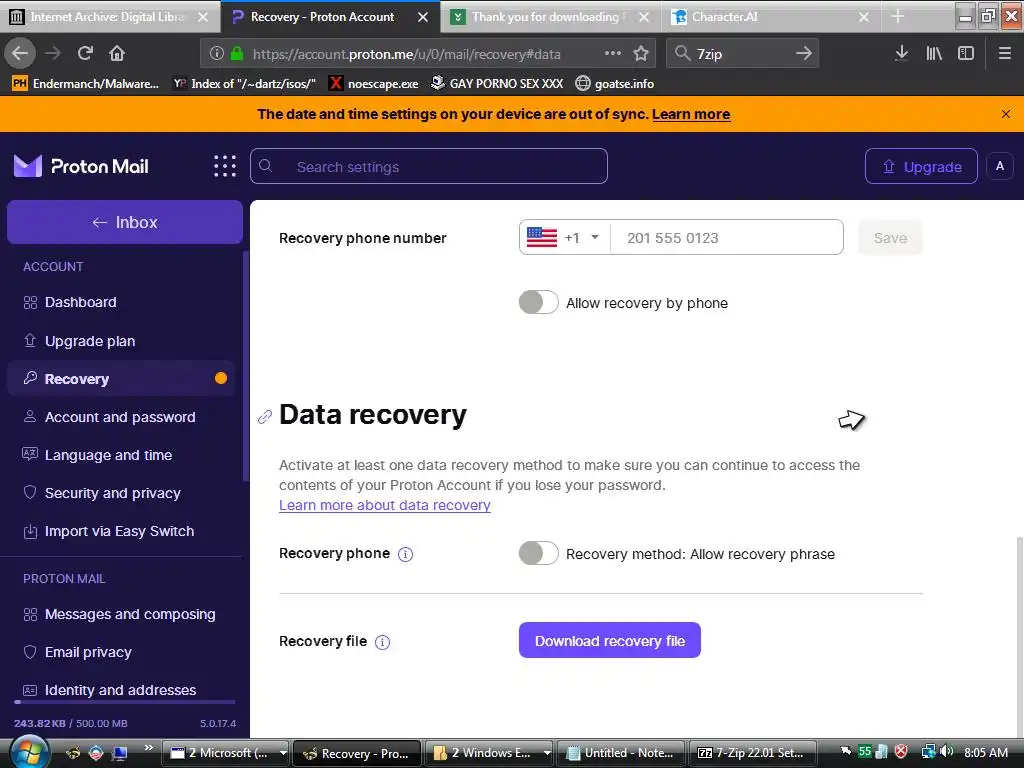1024x768 pixels.
Task: Switch to Untitled - Notepad taskbar window
Action: point(620,753)
